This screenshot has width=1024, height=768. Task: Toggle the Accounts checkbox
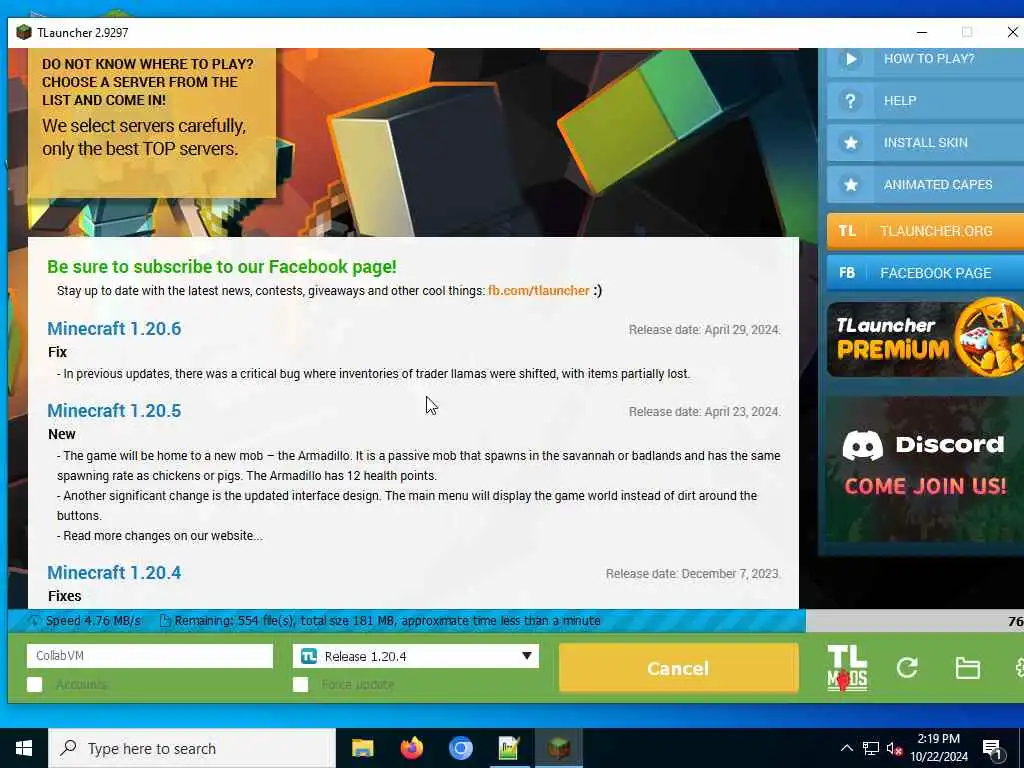[35, 684]
